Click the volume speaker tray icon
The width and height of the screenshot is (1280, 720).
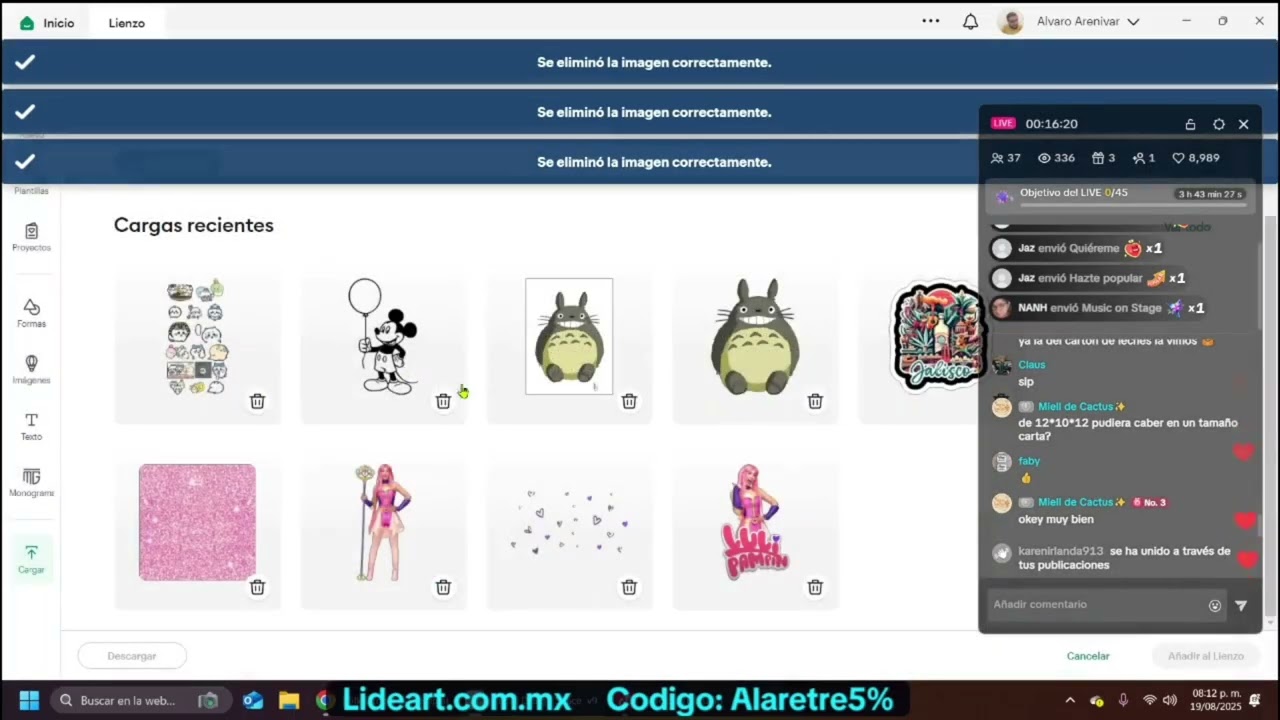[x=1169, y=700]
